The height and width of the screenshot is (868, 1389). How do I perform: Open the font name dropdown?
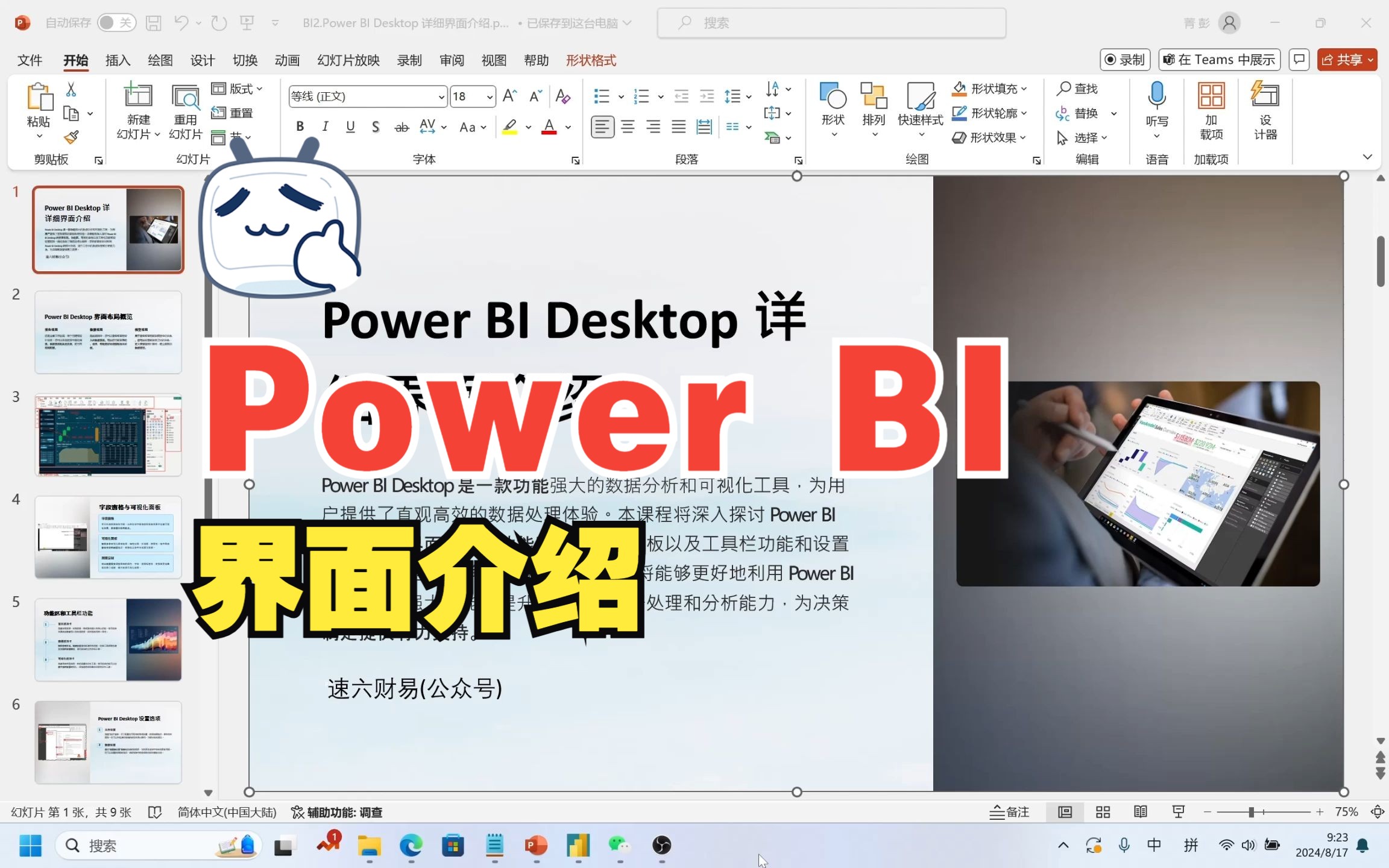pyautogui.click(x=441, y=97)
